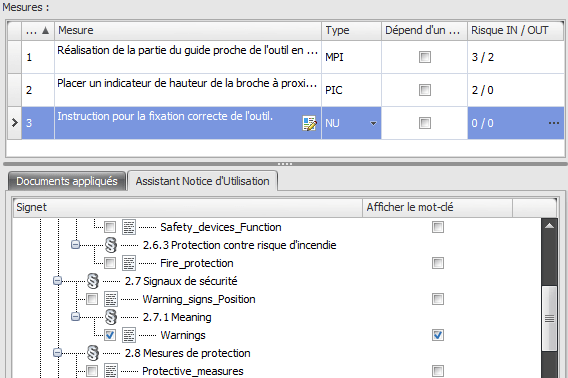Enable Afficher le mot-clé for Warning_signs_Position

[438, 299]
